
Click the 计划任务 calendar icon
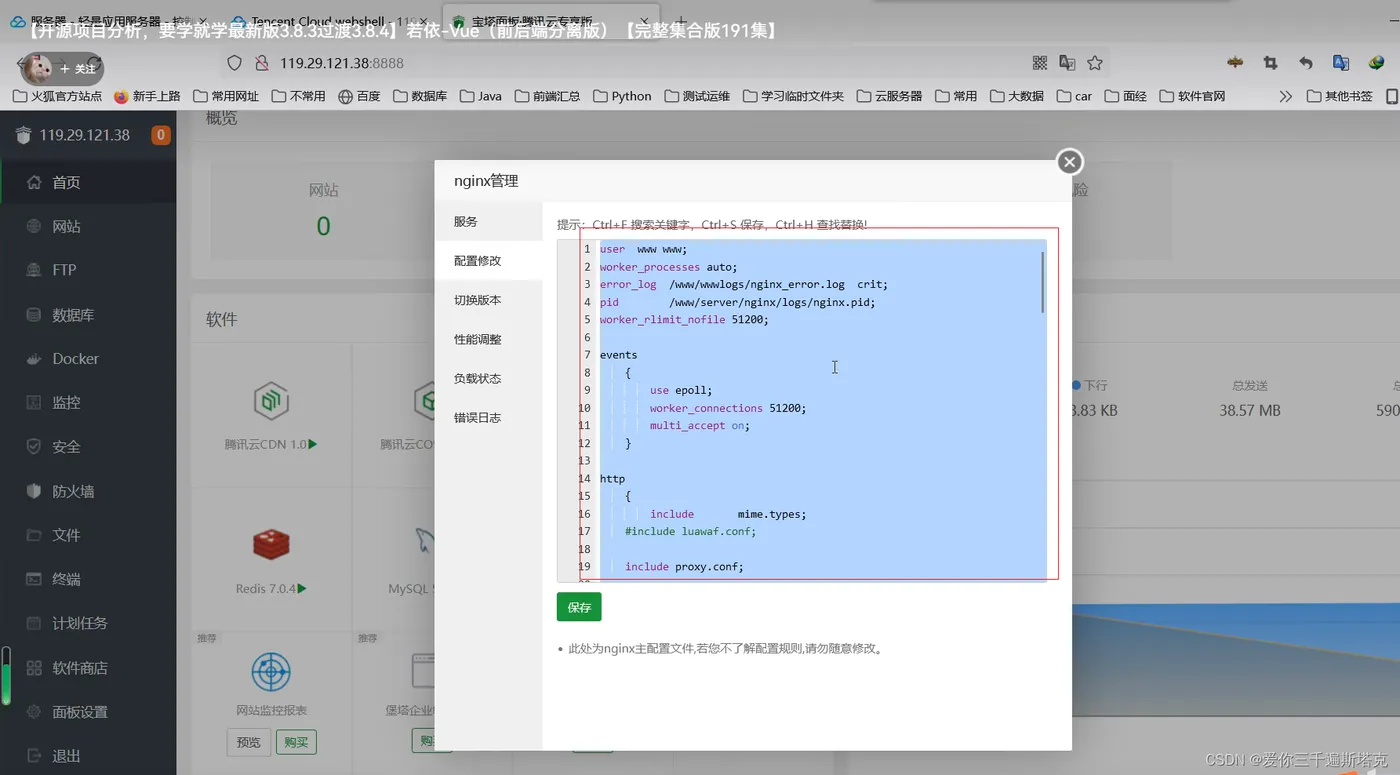pyautogui.click(x=34, y=623)
